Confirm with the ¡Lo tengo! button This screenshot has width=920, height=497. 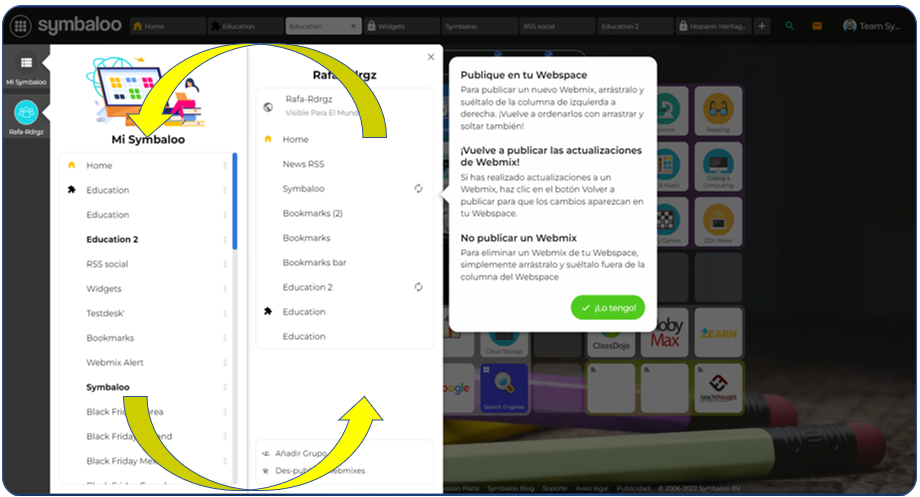pos(608,307)
